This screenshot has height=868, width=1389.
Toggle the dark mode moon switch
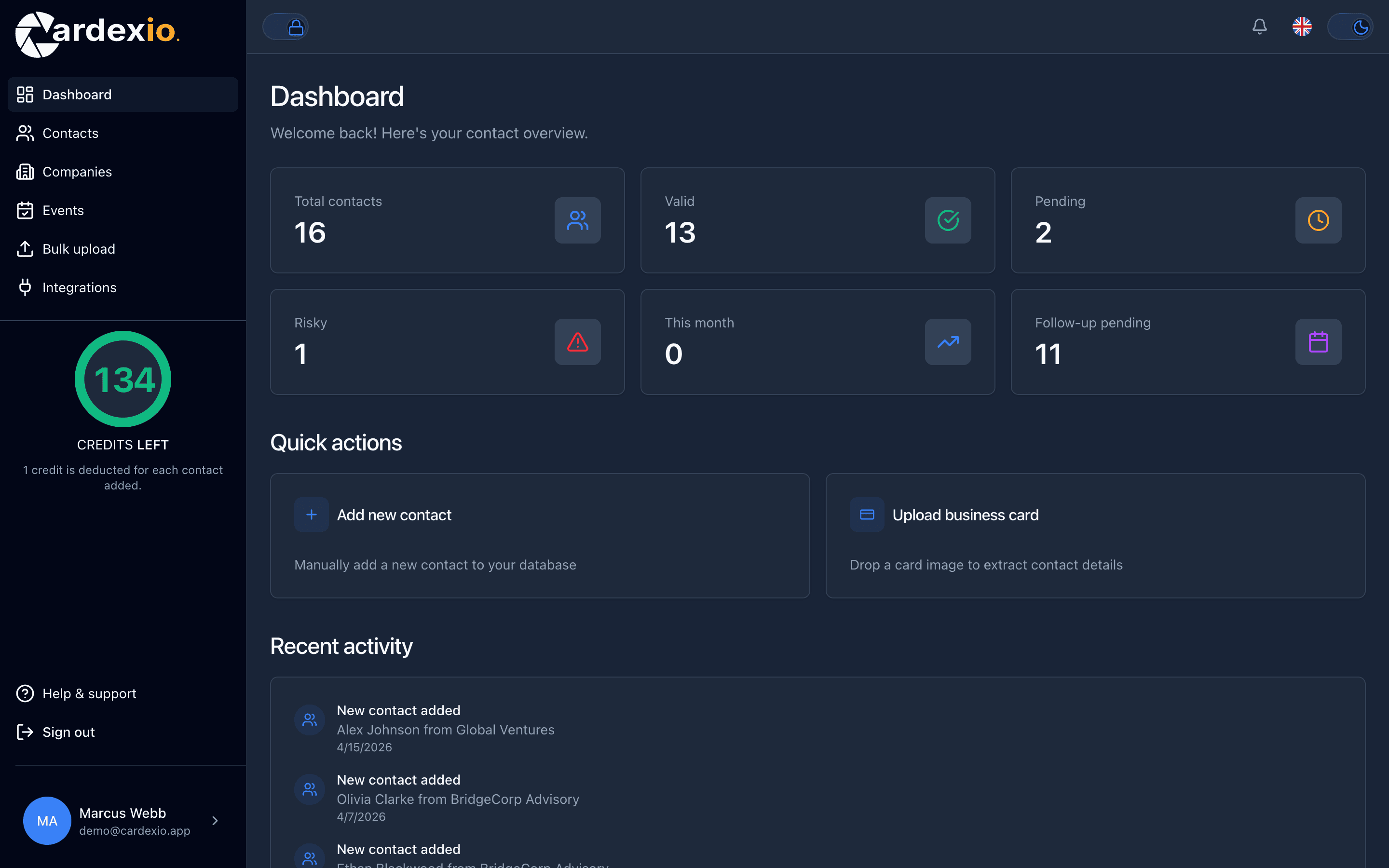1350,27
